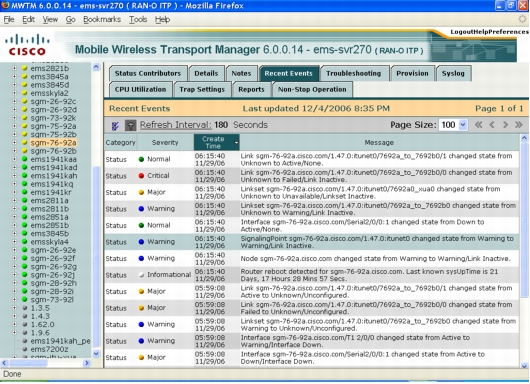
Task: Switch to the Provision tab
Action: point(412,73)
